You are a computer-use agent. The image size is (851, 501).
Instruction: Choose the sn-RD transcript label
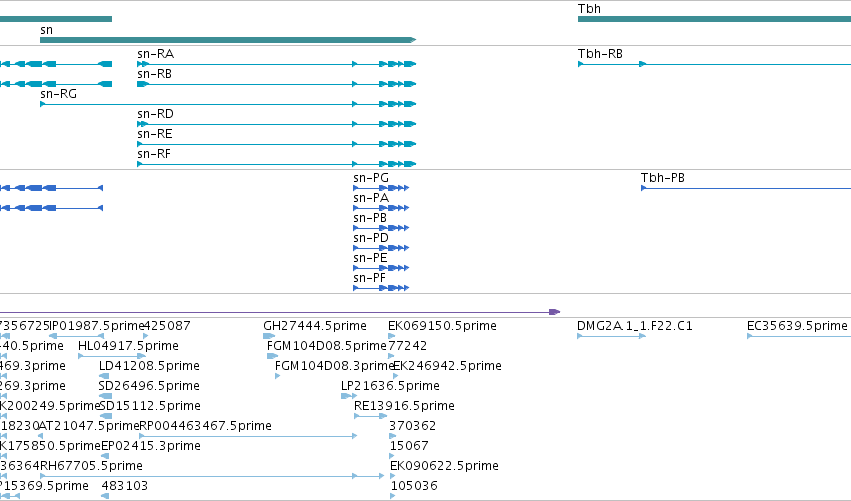pyautogui.click(x=155, y=114)
